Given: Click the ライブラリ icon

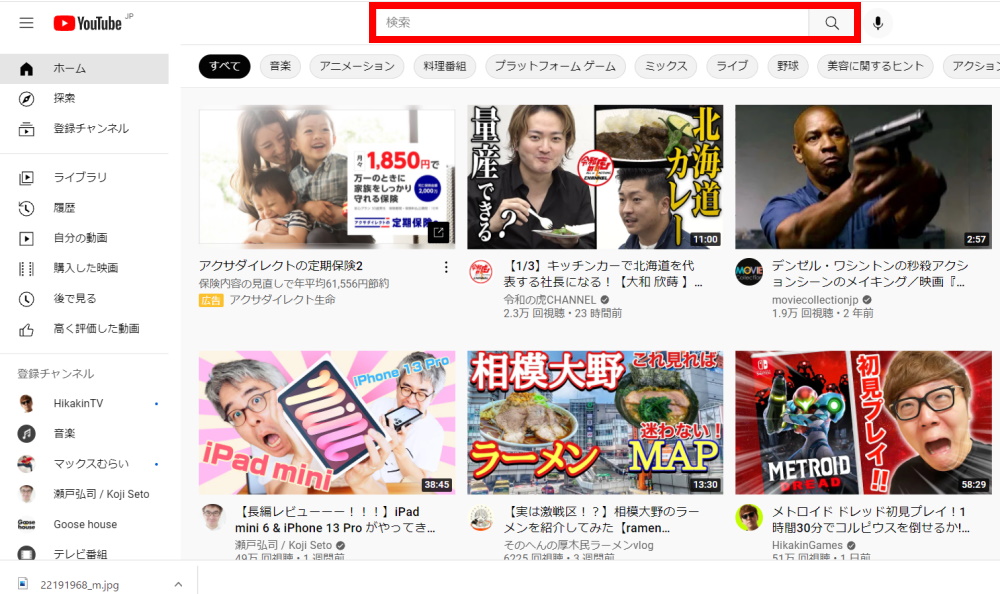Looking at the screenshot, I should pos(26,177).
